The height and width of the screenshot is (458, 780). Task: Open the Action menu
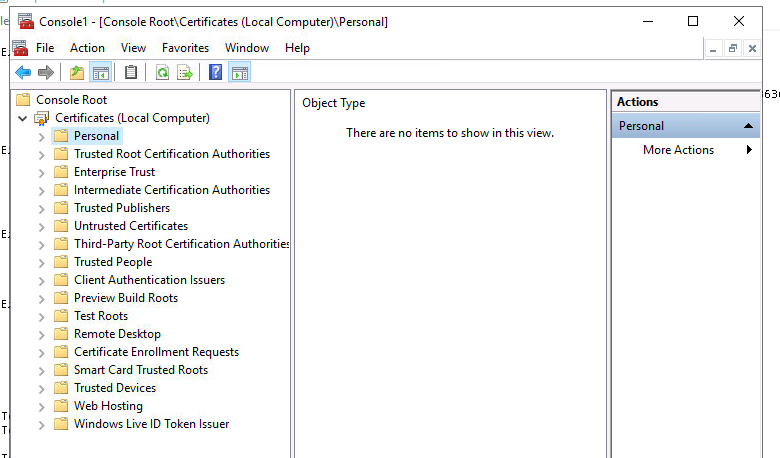click(87, 48)
